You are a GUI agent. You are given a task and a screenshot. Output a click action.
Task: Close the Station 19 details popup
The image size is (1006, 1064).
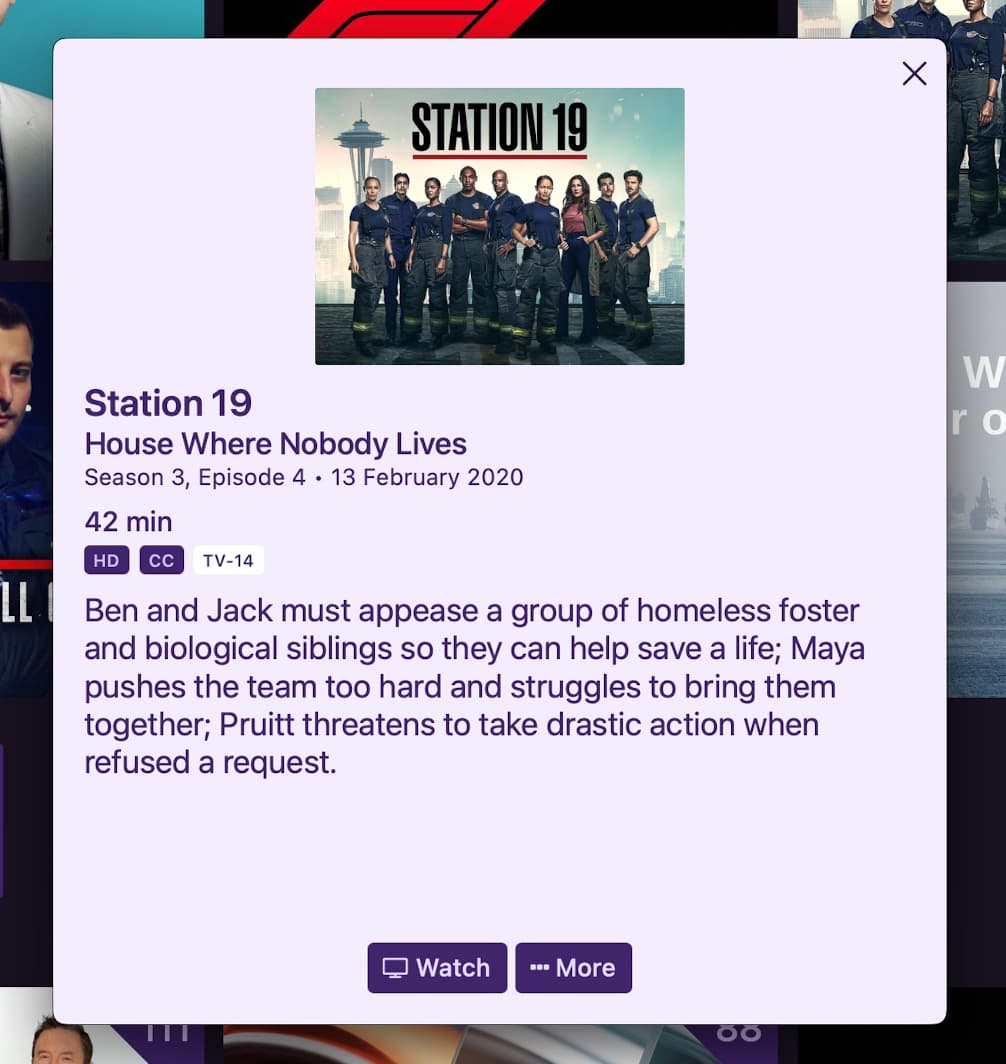pos(914,73)
